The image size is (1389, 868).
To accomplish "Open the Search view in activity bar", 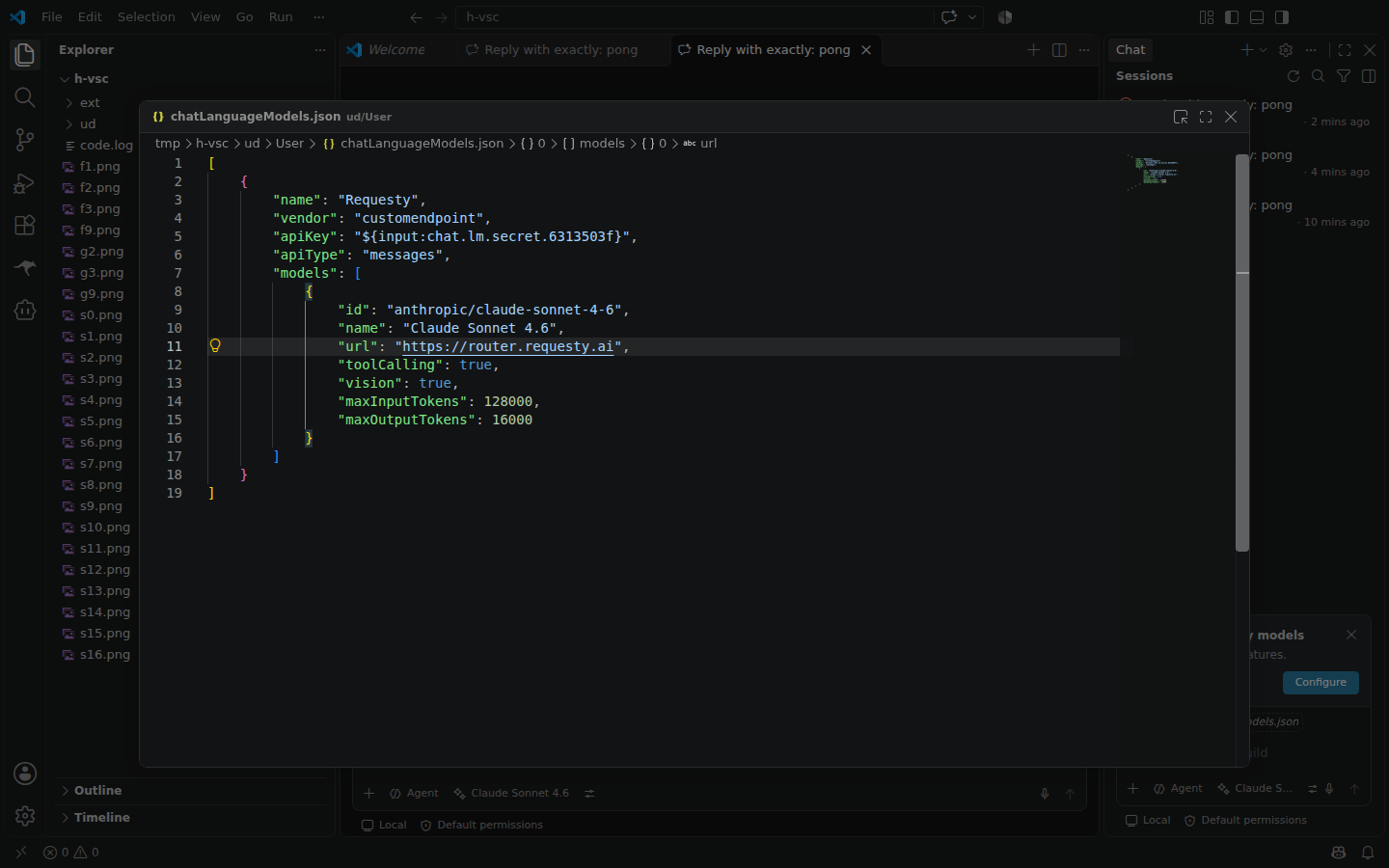I will pos(25,97).
